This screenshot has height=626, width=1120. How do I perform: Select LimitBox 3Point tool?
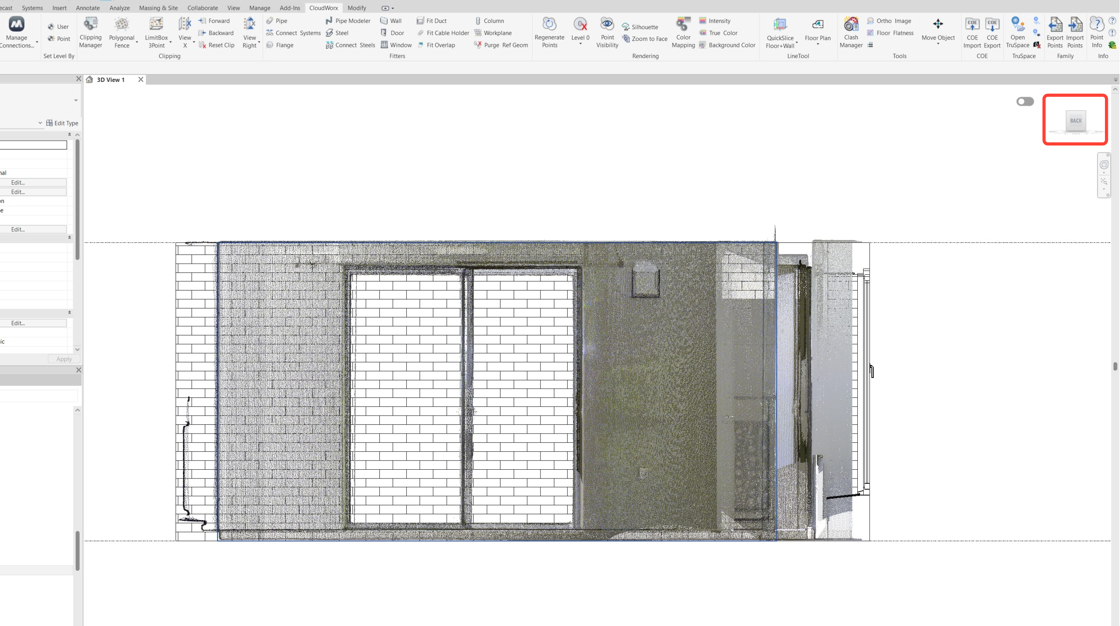tap(156, 33)
